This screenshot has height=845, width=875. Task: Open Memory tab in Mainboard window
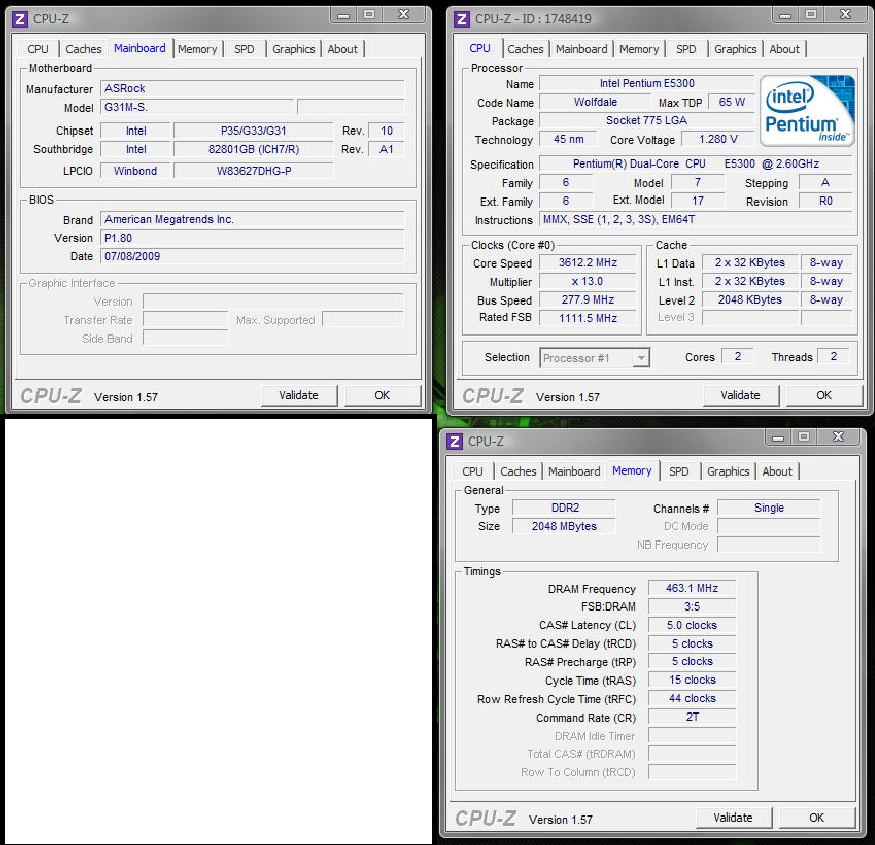(198, 49)
